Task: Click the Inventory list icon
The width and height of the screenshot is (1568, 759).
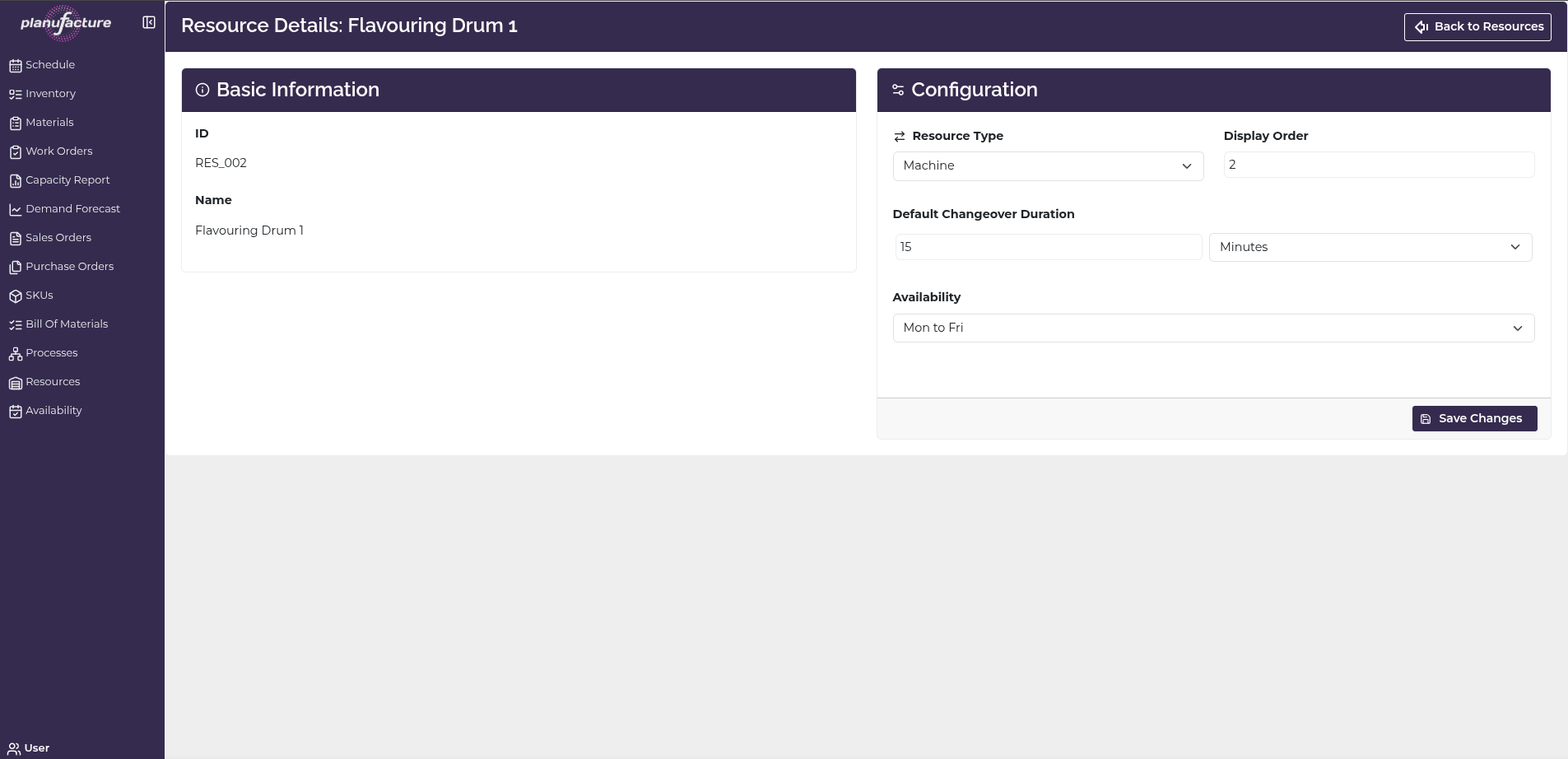Action: tap(15, 95)
